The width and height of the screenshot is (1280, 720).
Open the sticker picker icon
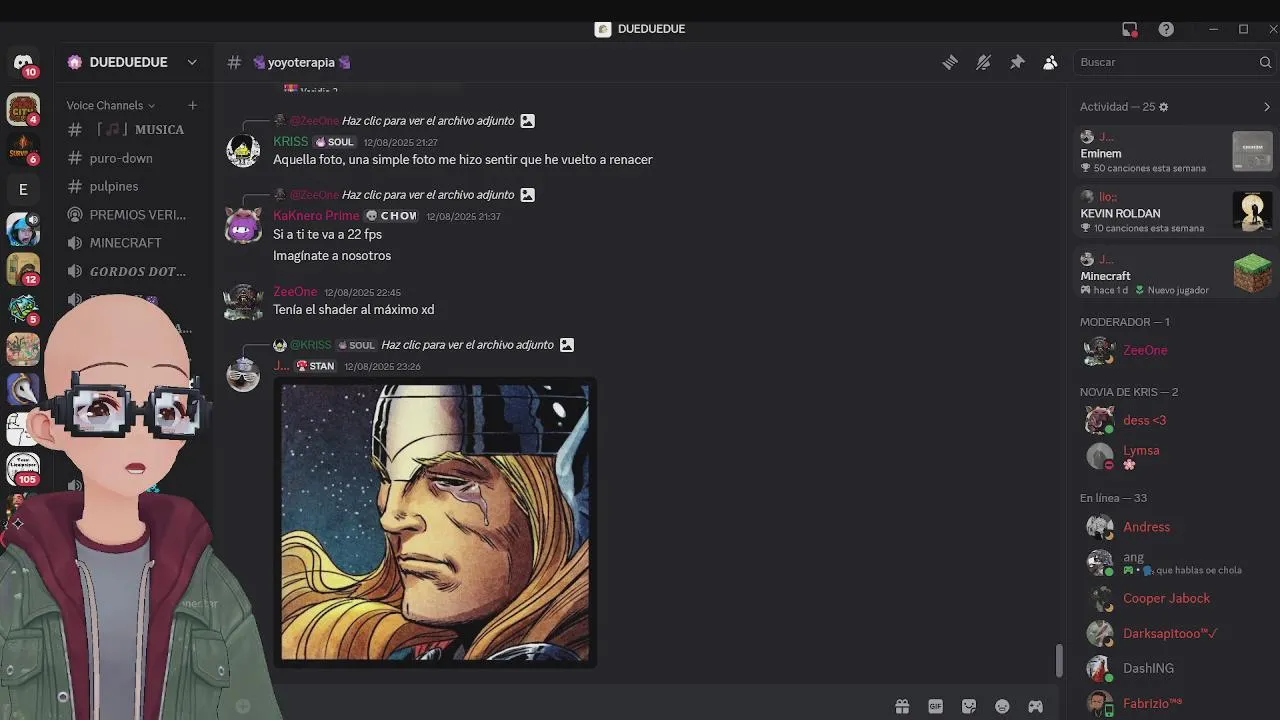(x=969, y=706)
